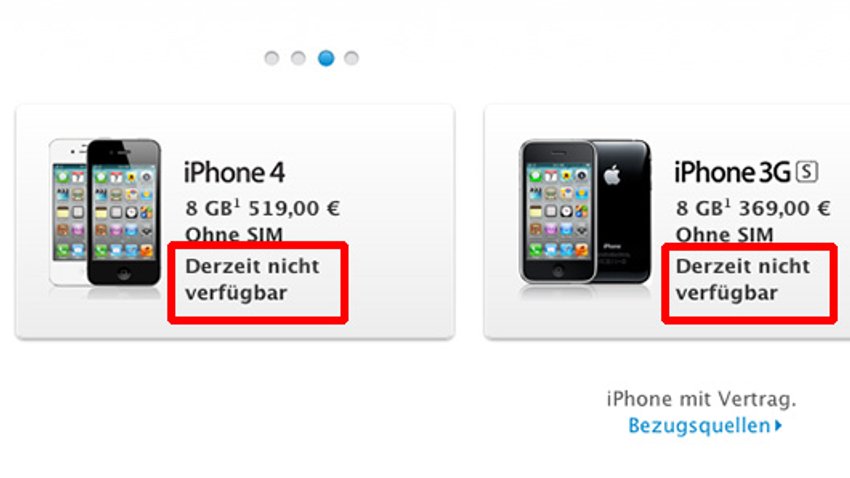Click the front-facing iPhone 3GS screen

558,211
